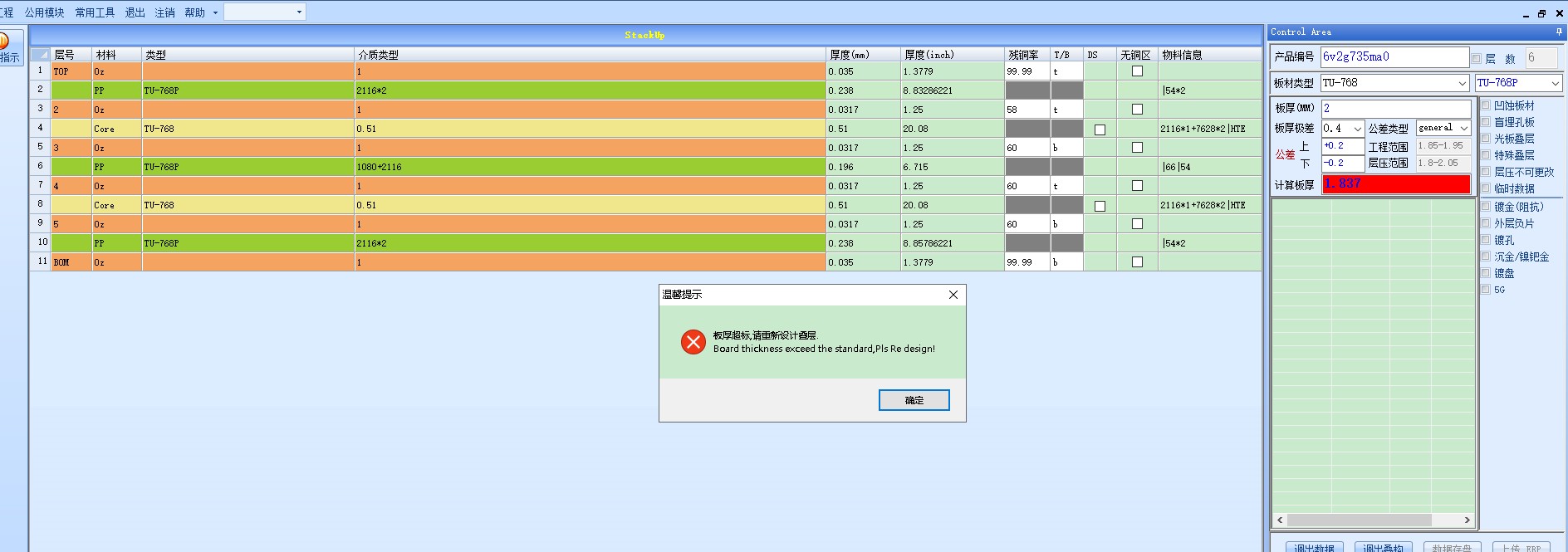
Task: Click residual copper value 58 in row 3
Action: tap(1027, 110)
